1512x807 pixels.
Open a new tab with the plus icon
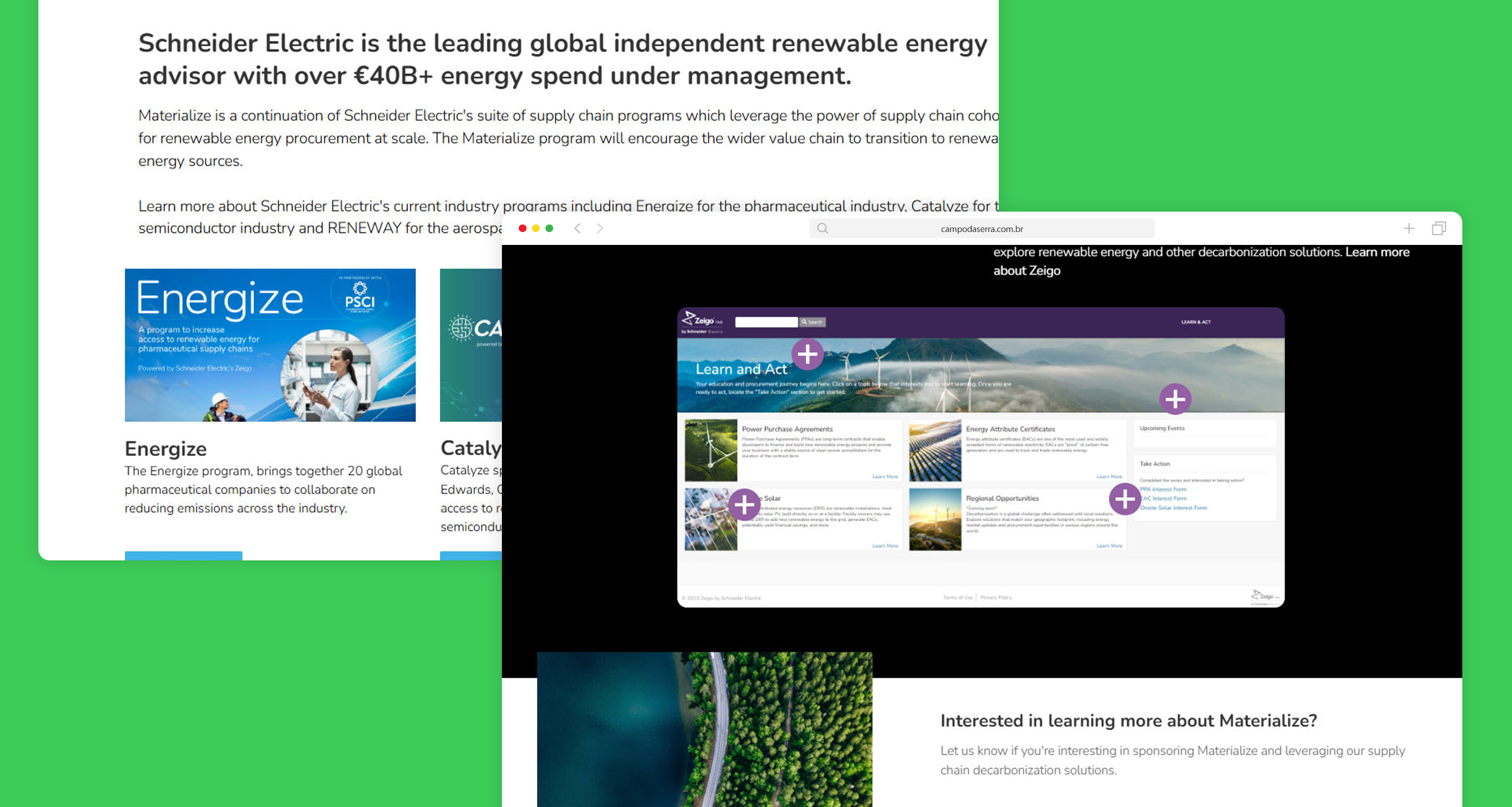coord(1409,228)
